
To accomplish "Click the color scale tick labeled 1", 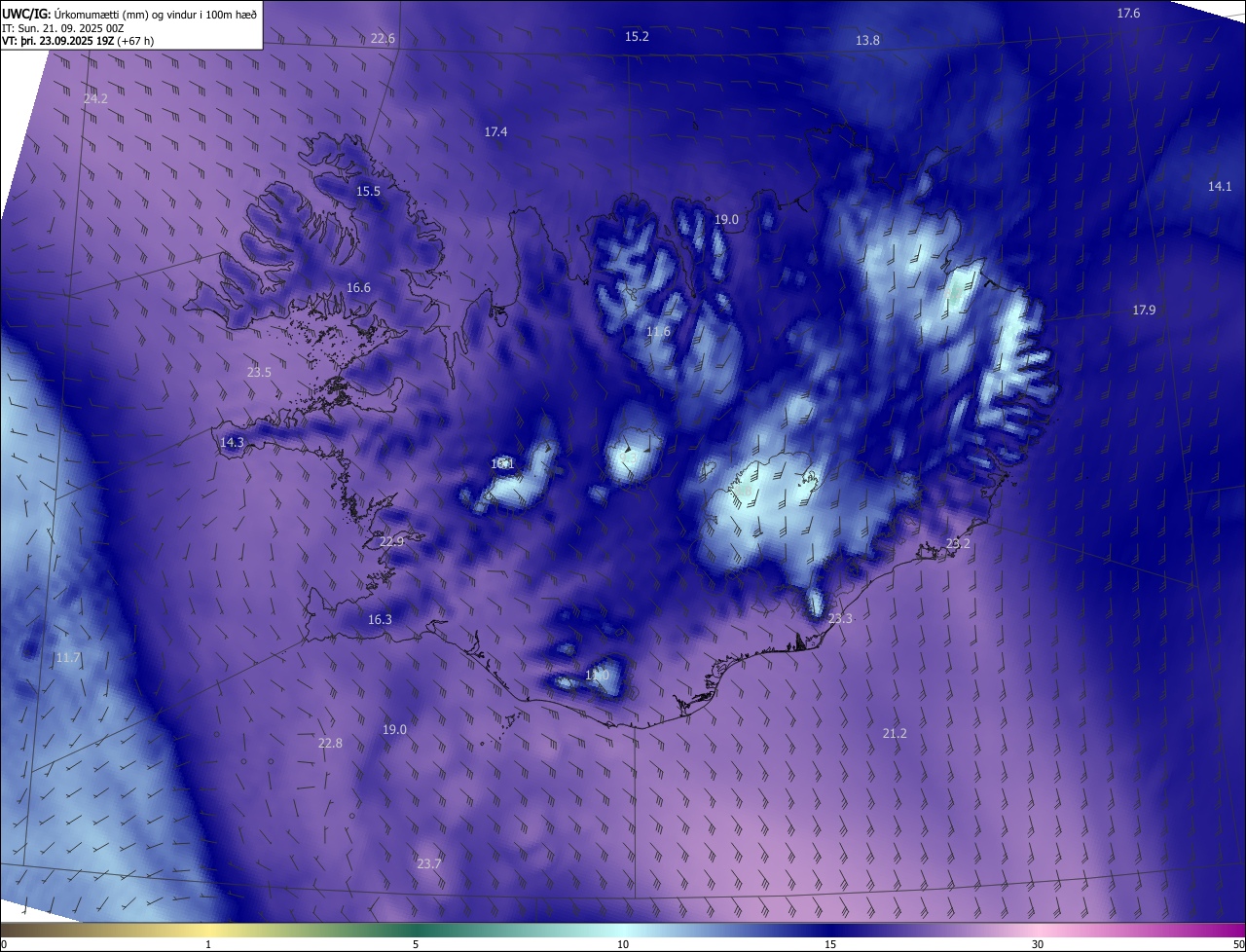I will tap(208, 944).
